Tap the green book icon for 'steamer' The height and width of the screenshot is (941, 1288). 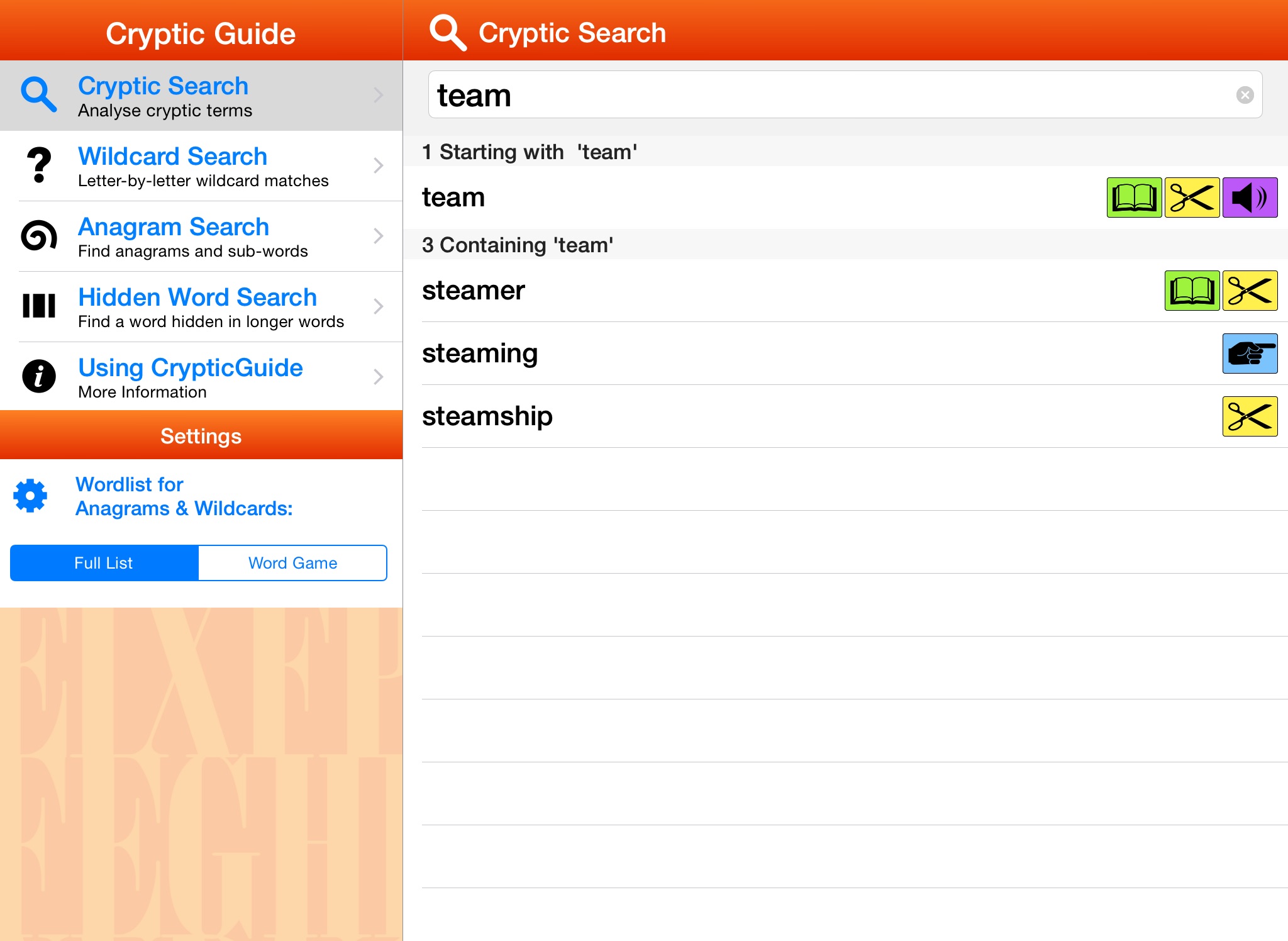pos(1192,291)
